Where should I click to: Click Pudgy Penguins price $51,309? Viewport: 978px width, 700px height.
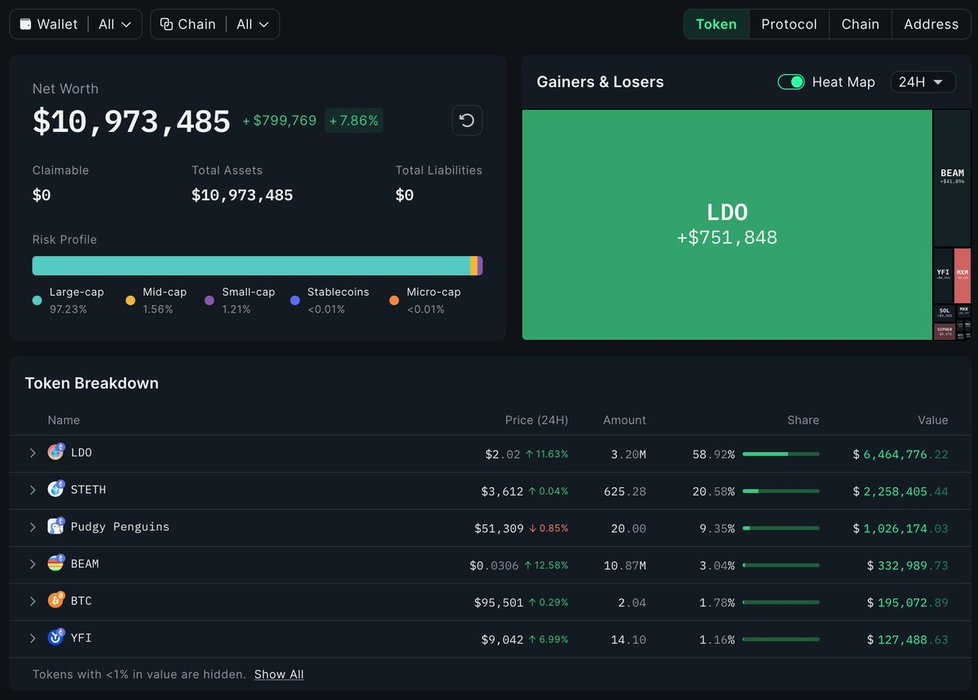499,528
